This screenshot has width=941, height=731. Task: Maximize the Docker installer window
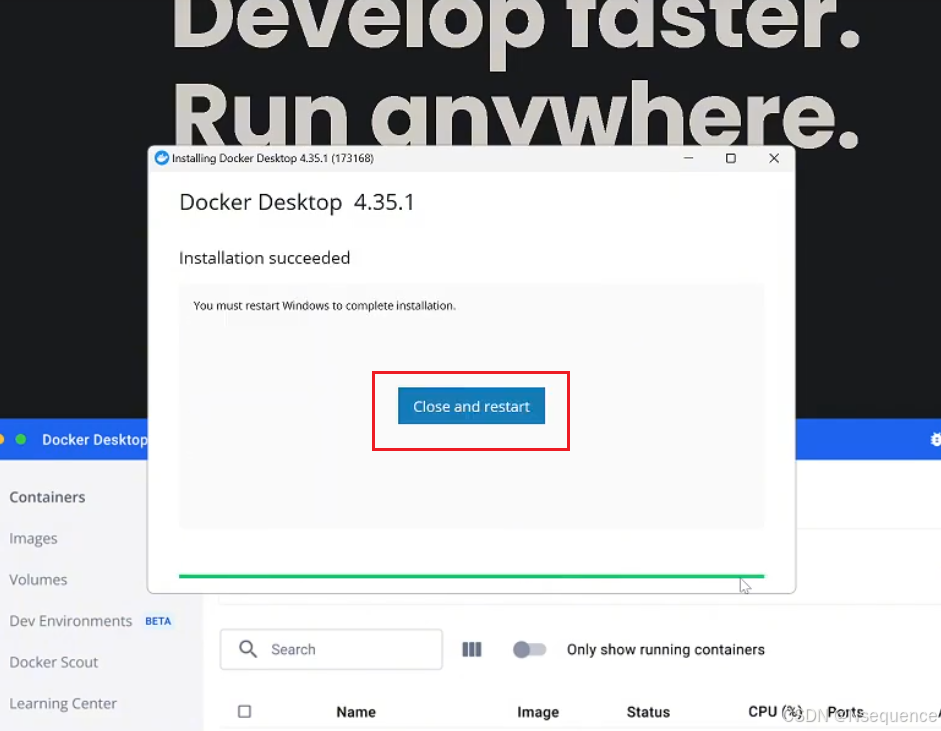point(730,158)
